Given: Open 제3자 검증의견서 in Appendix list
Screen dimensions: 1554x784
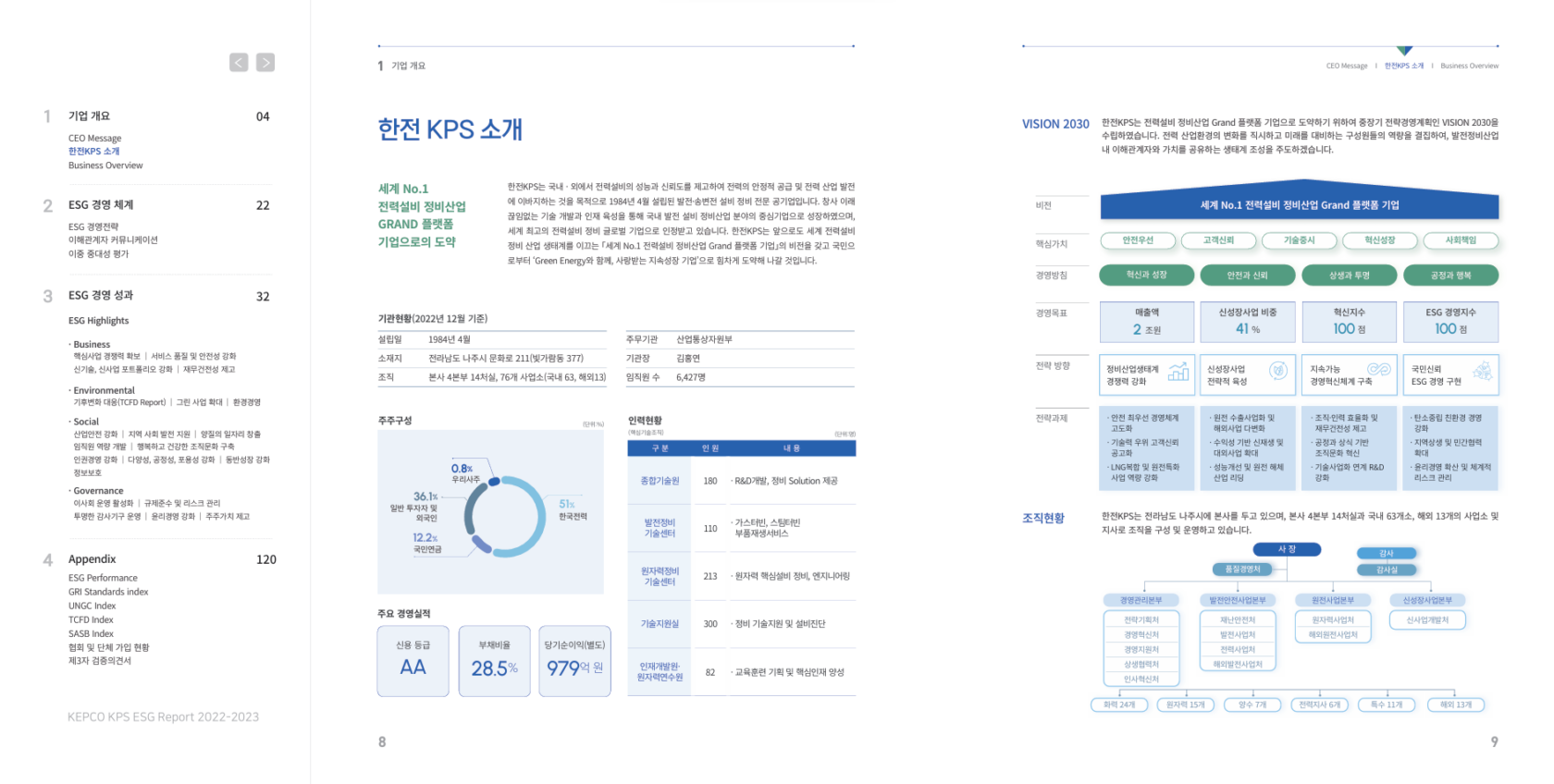Looking at the screenshot, I should click(100, 661).
